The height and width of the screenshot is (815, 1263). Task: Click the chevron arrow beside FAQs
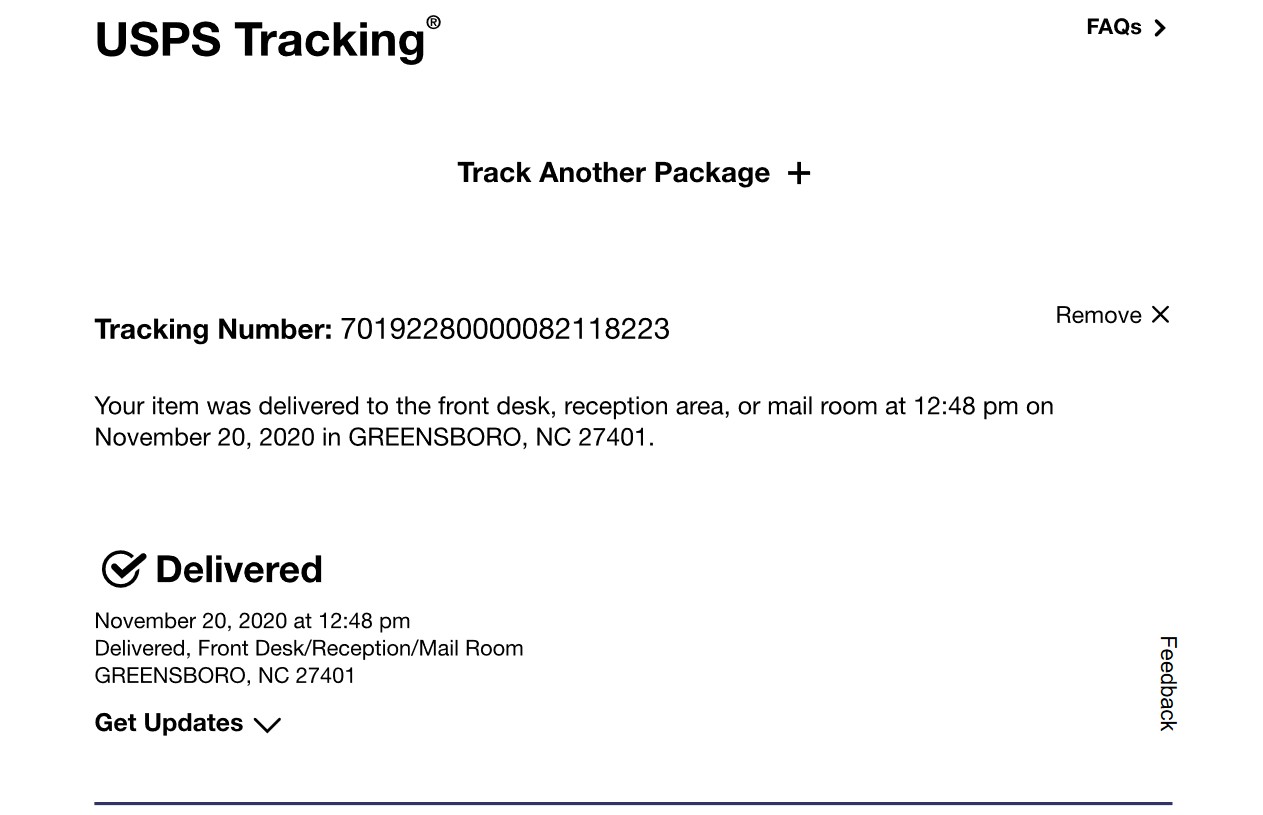pyautogui.click(x=1159, y=28)
